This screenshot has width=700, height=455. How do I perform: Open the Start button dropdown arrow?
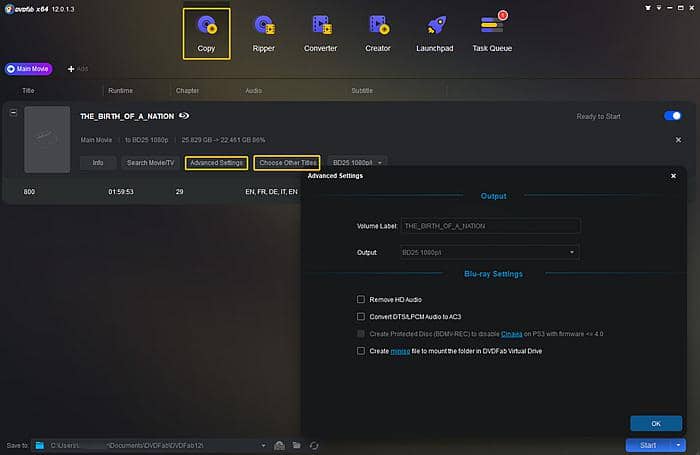(x=679, y=445)
